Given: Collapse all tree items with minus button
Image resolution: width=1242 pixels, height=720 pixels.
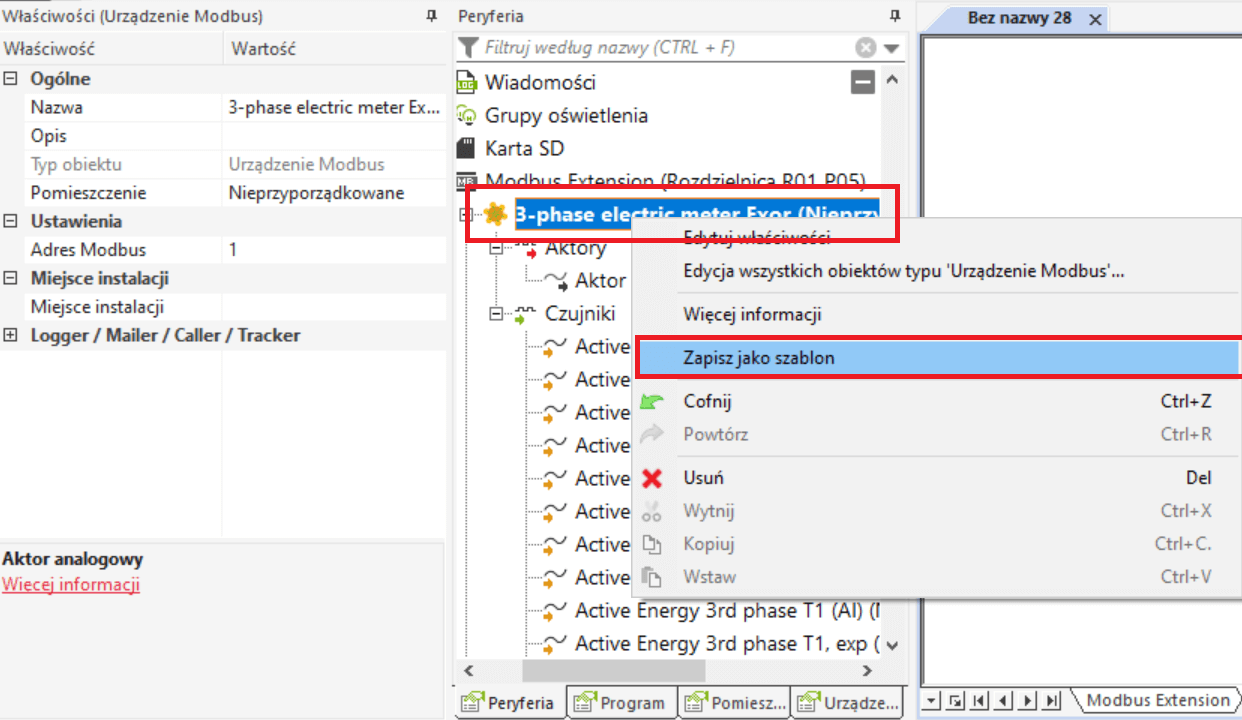Looking at the screenshot, I should pos(863,82).
